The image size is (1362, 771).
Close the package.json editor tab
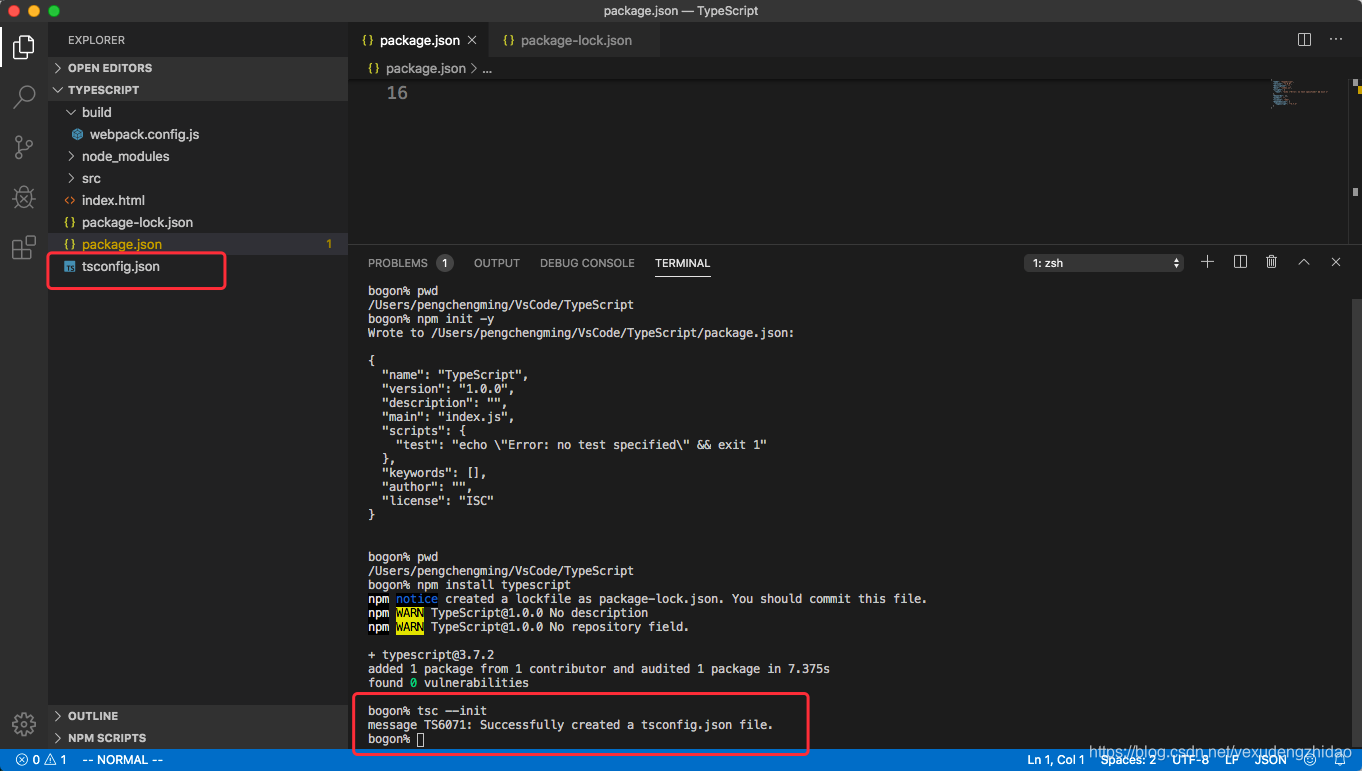point(472,41)
